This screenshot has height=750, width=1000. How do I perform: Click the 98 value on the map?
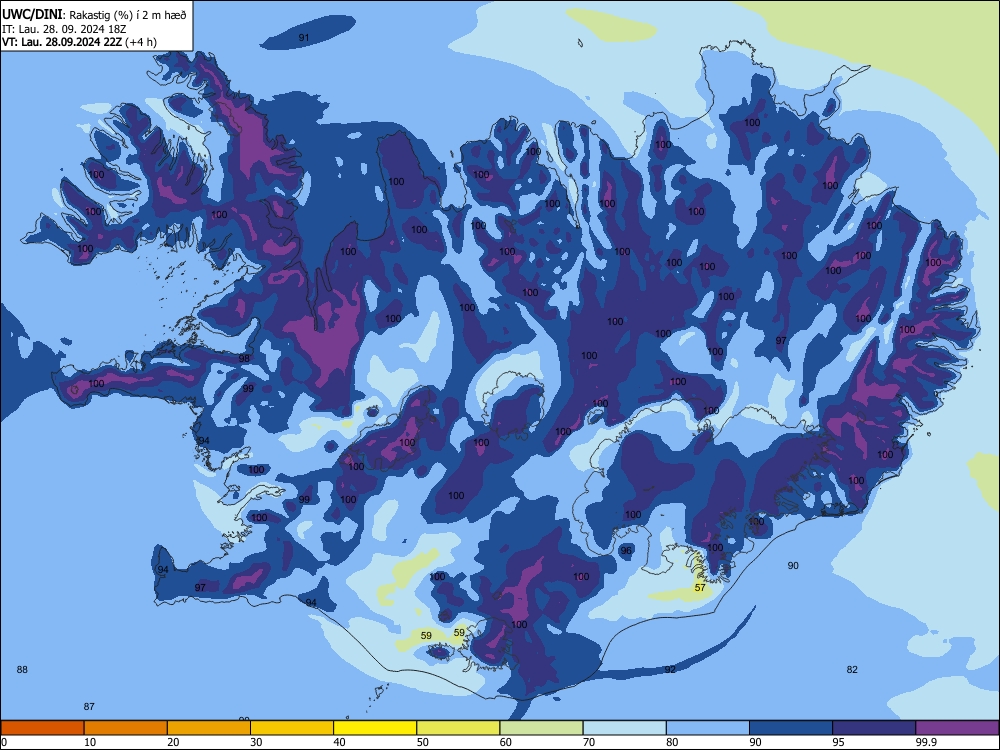[x=244, y=358]
